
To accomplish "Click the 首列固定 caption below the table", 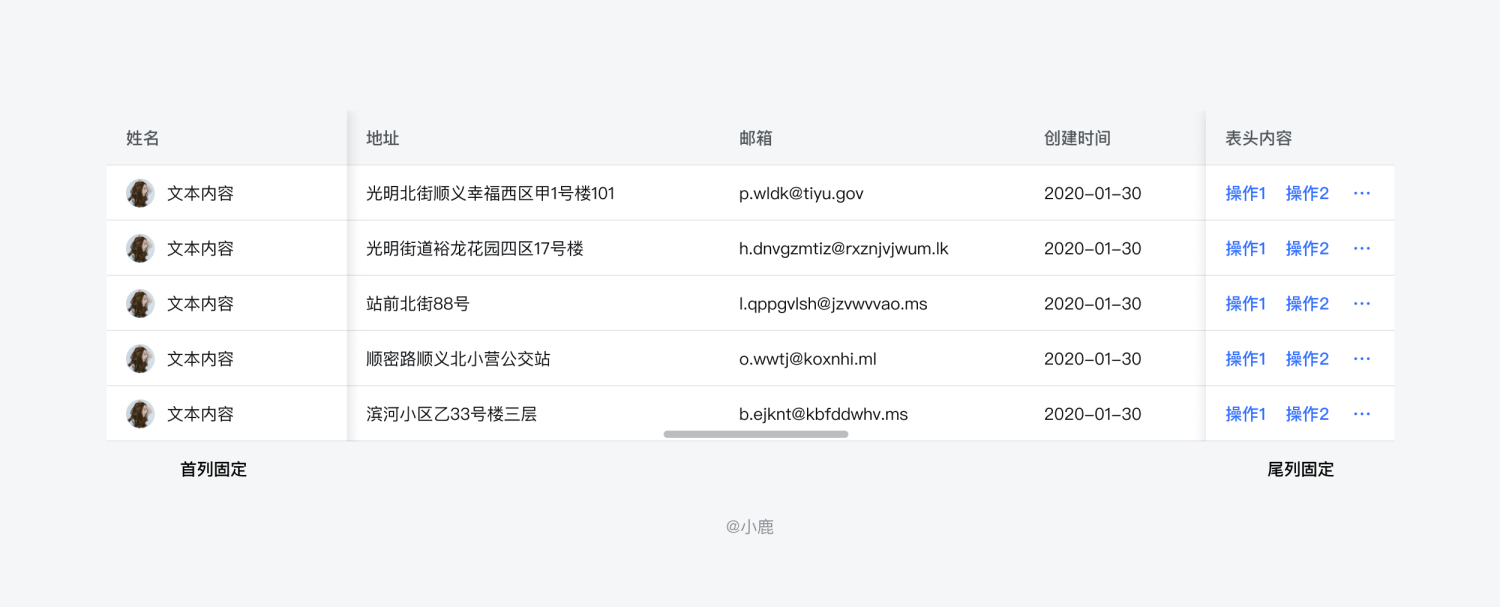I will [x=213, y=469].
